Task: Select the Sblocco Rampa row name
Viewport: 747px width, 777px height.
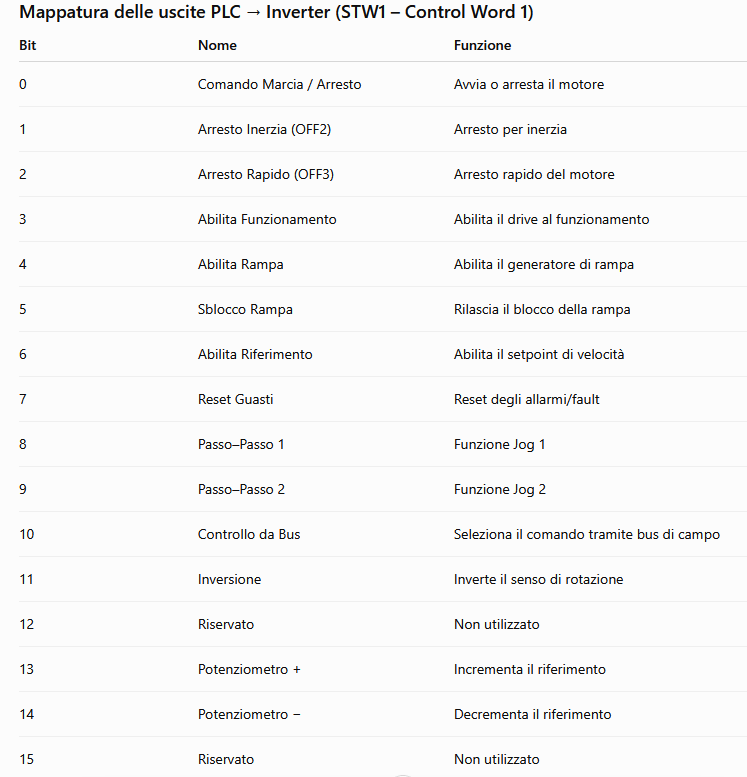Action: [x=245, y=309]
